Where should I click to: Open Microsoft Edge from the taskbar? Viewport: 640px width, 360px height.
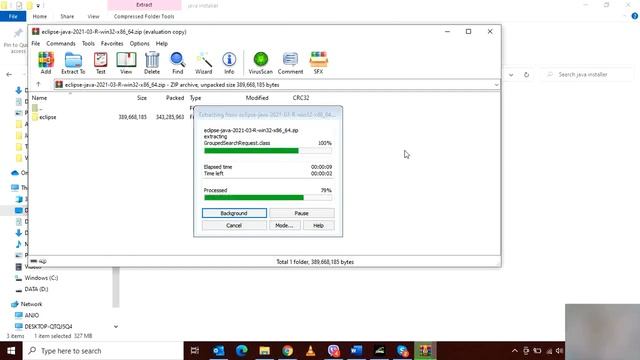click(242, 351)
